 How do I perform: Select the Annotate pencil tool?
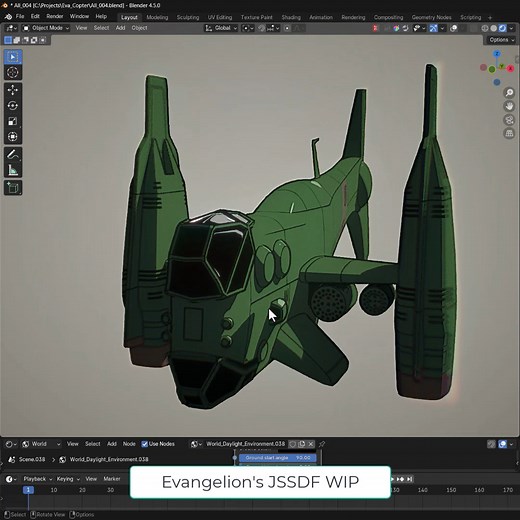[13, 154]
